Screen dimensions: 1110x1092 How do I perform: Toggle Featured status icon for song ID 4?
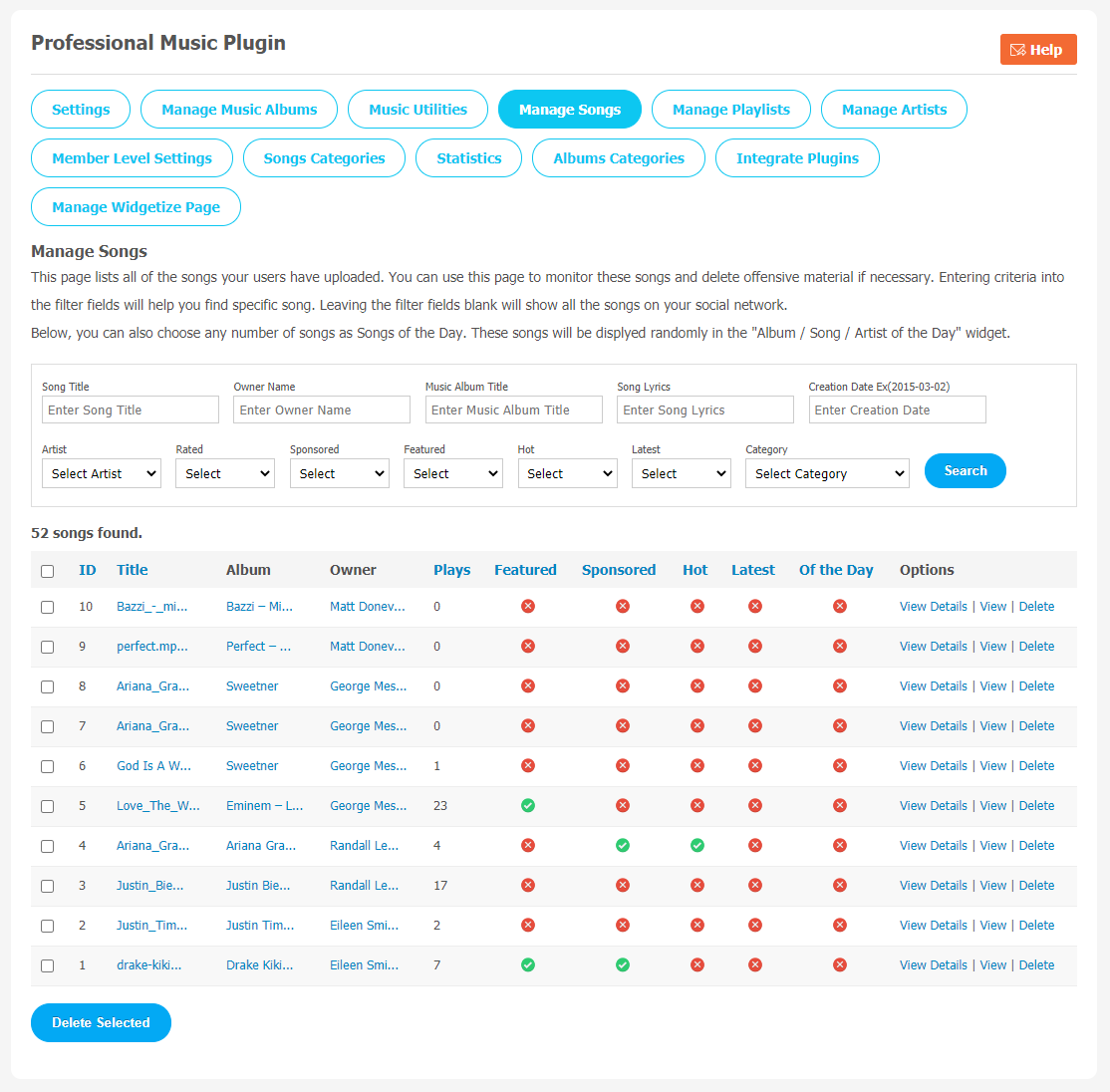click(527, 845)
